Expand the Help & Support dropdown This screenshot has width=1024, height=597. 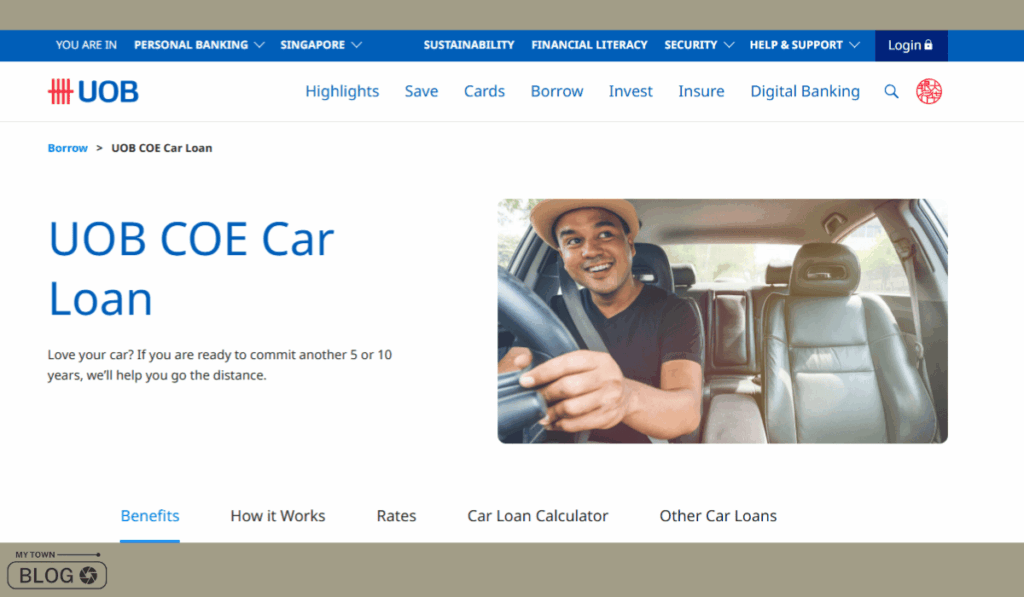coord(805,45)
